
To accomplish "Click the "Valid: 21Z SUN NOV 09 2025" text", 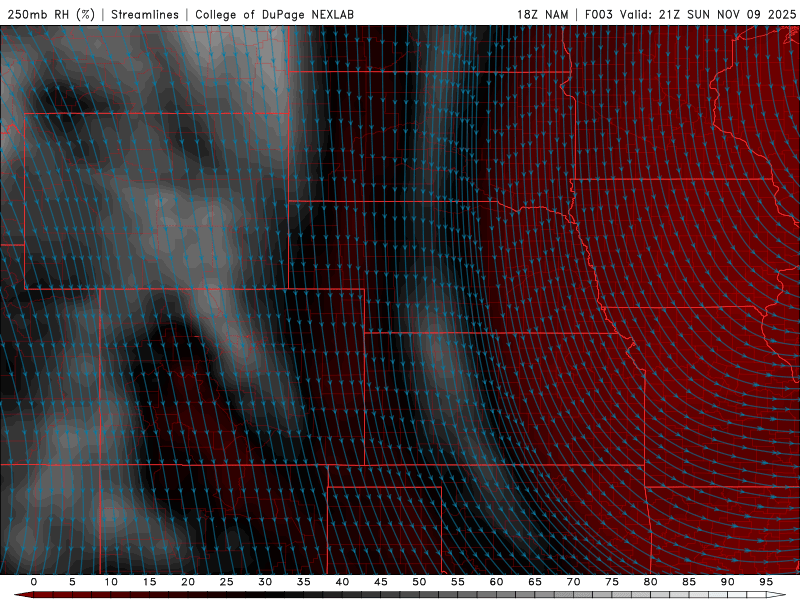I will 708,14.
